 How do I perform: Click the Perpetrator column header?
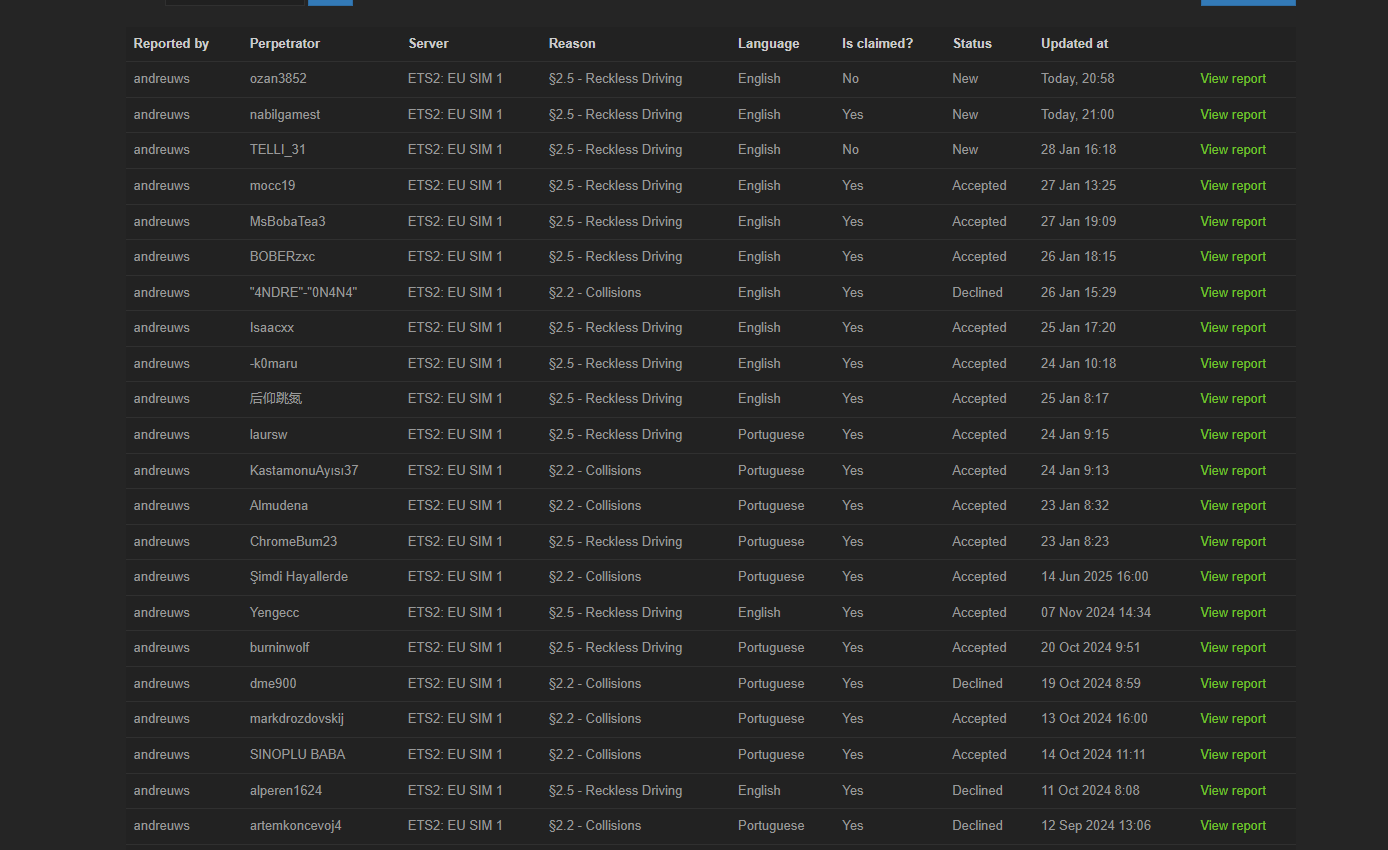point(285,44)
